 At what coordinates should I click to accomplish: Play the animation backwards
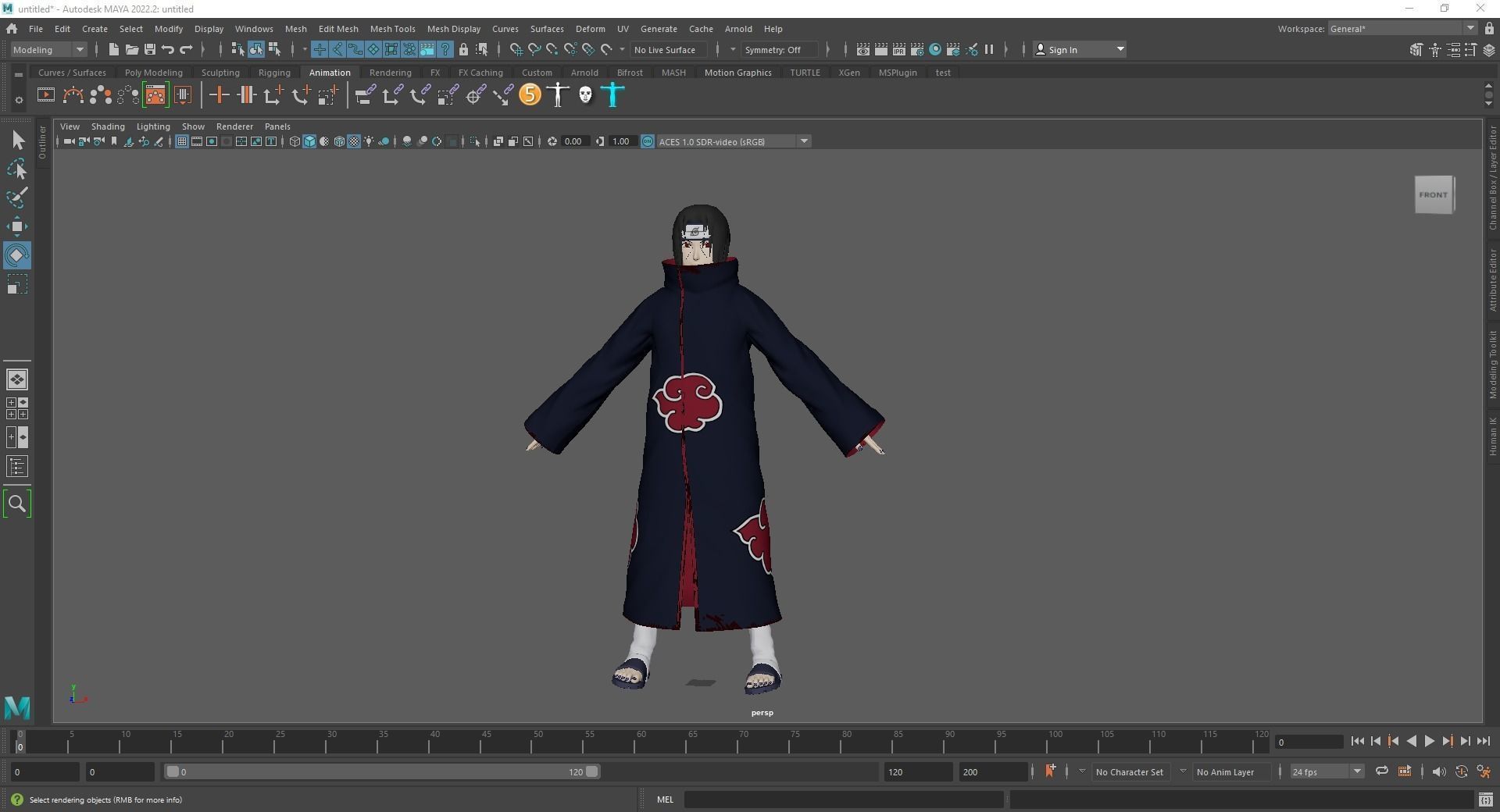coord(1411,742)
